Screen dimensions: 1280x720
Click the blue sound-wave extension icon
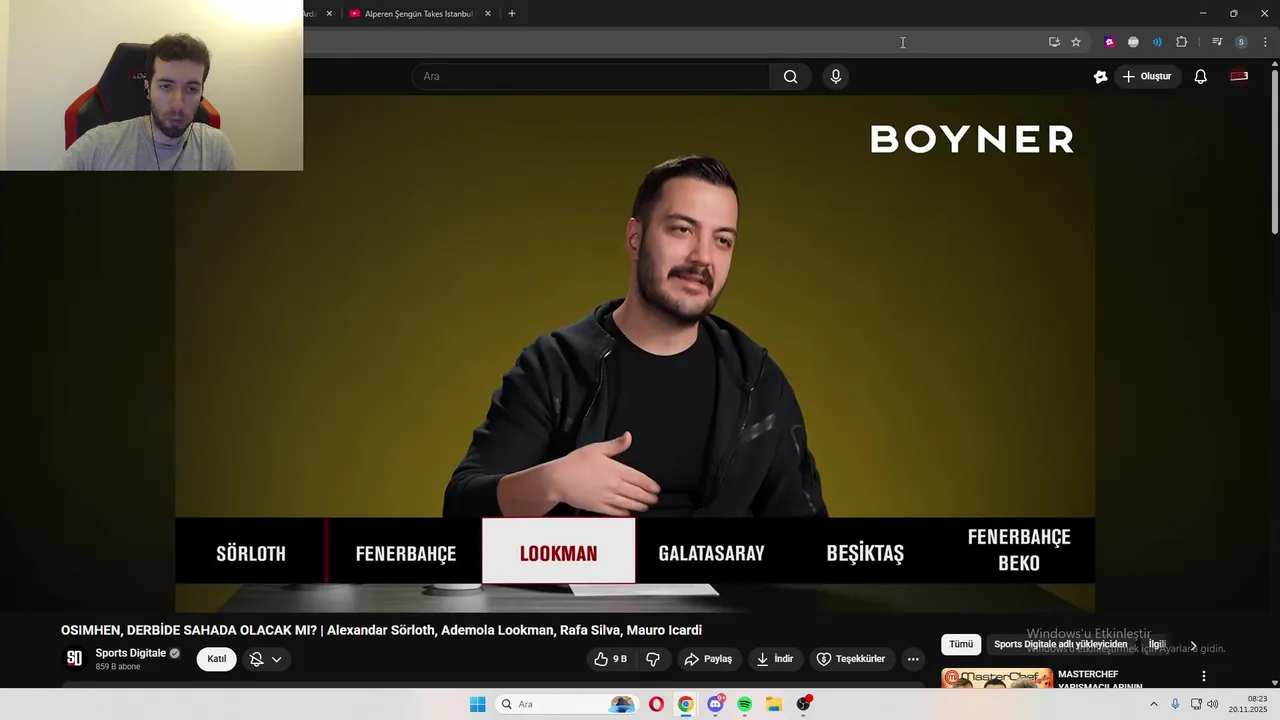click(1157, 42)
